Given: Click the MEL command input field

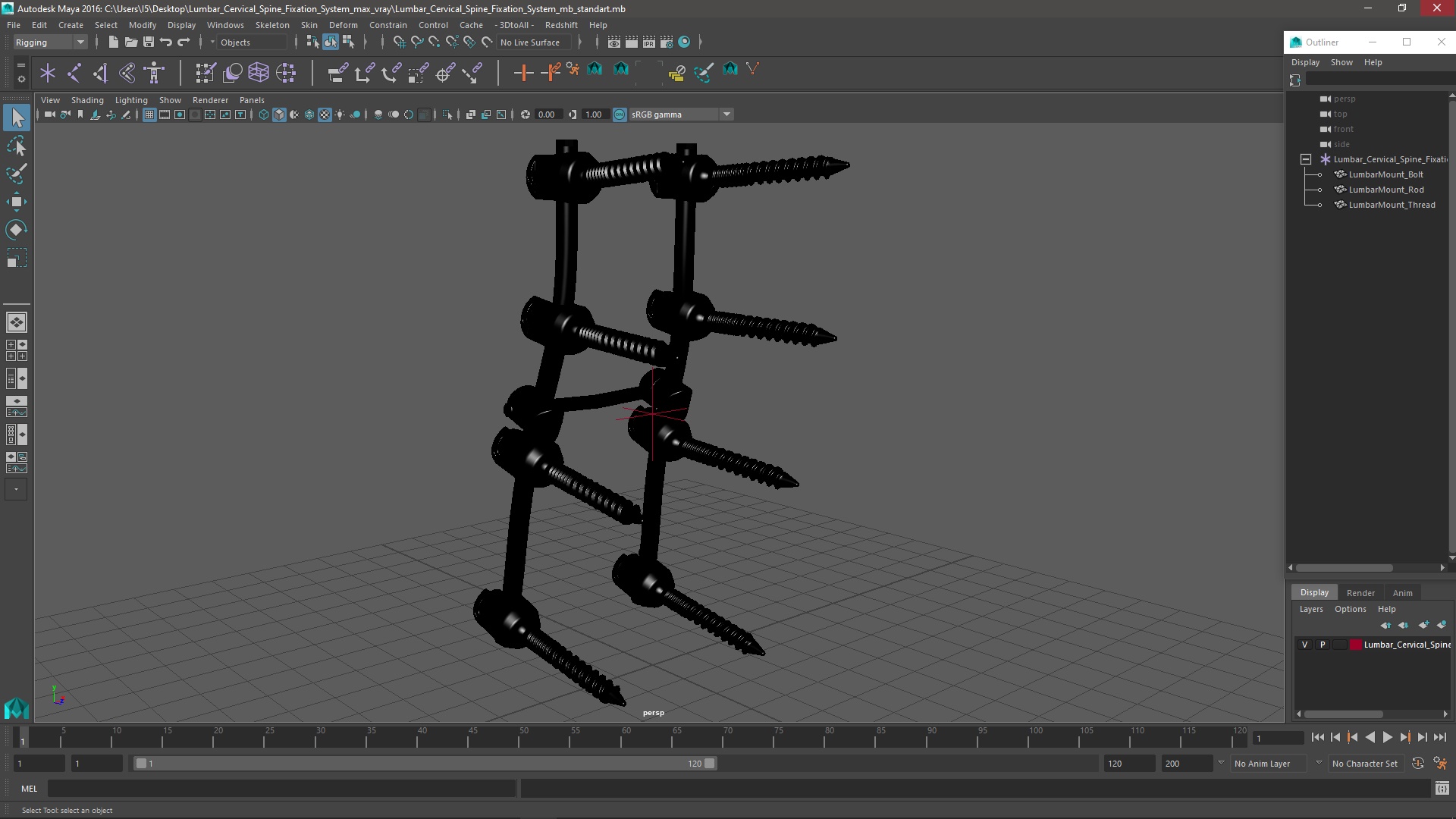Looking at the screenshot, I should click(281, 789).
